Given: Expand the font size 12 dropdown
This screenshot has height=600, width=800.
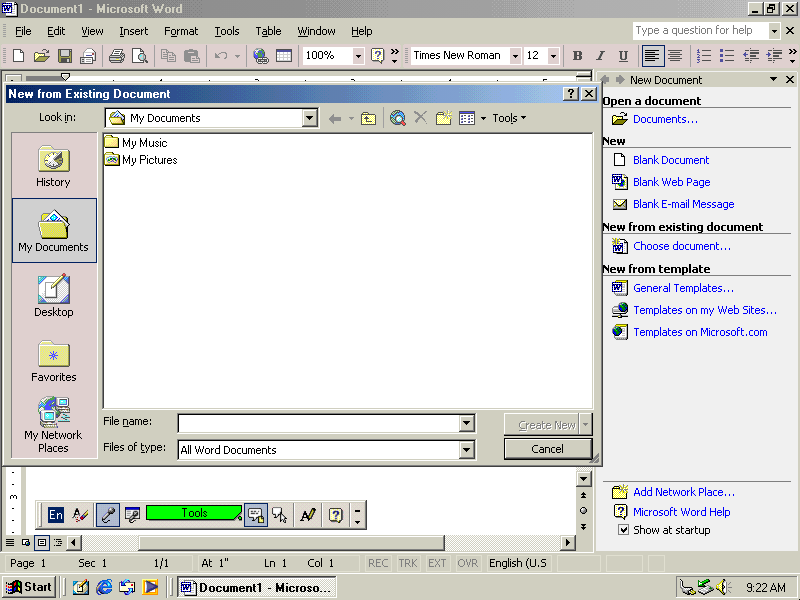Looking at the screenshot, I should pos(553,55).
